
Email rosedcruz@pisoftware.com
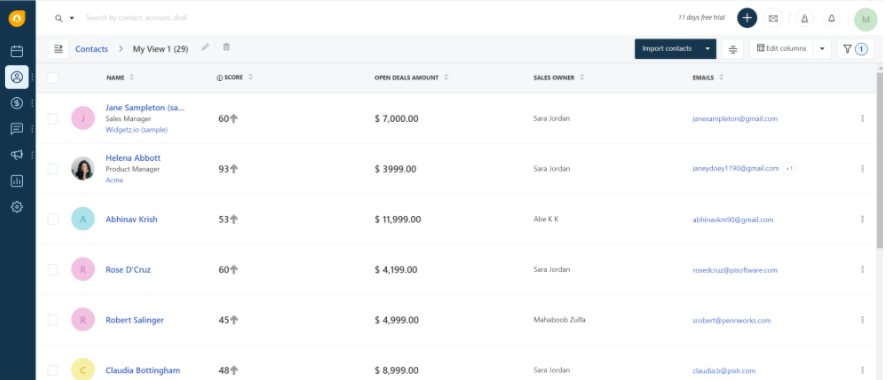[x=735, y=270]
